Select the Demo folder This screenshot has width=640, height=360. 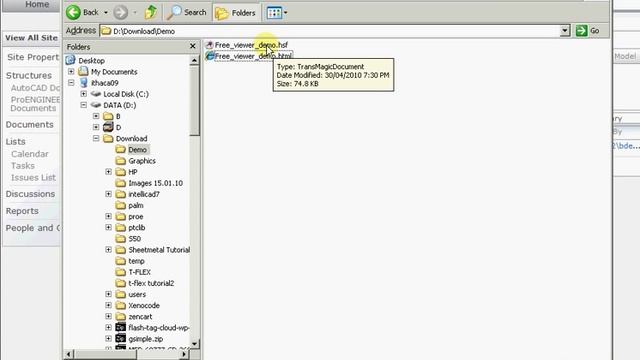click(x=137, y=150)
